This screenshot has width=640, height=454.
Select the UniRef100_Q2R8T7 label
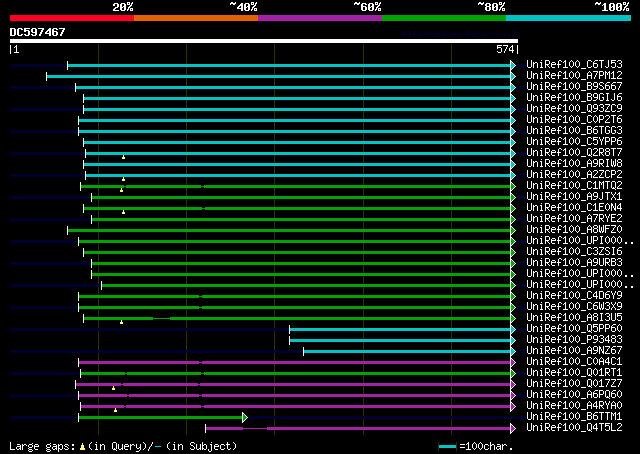574,153
